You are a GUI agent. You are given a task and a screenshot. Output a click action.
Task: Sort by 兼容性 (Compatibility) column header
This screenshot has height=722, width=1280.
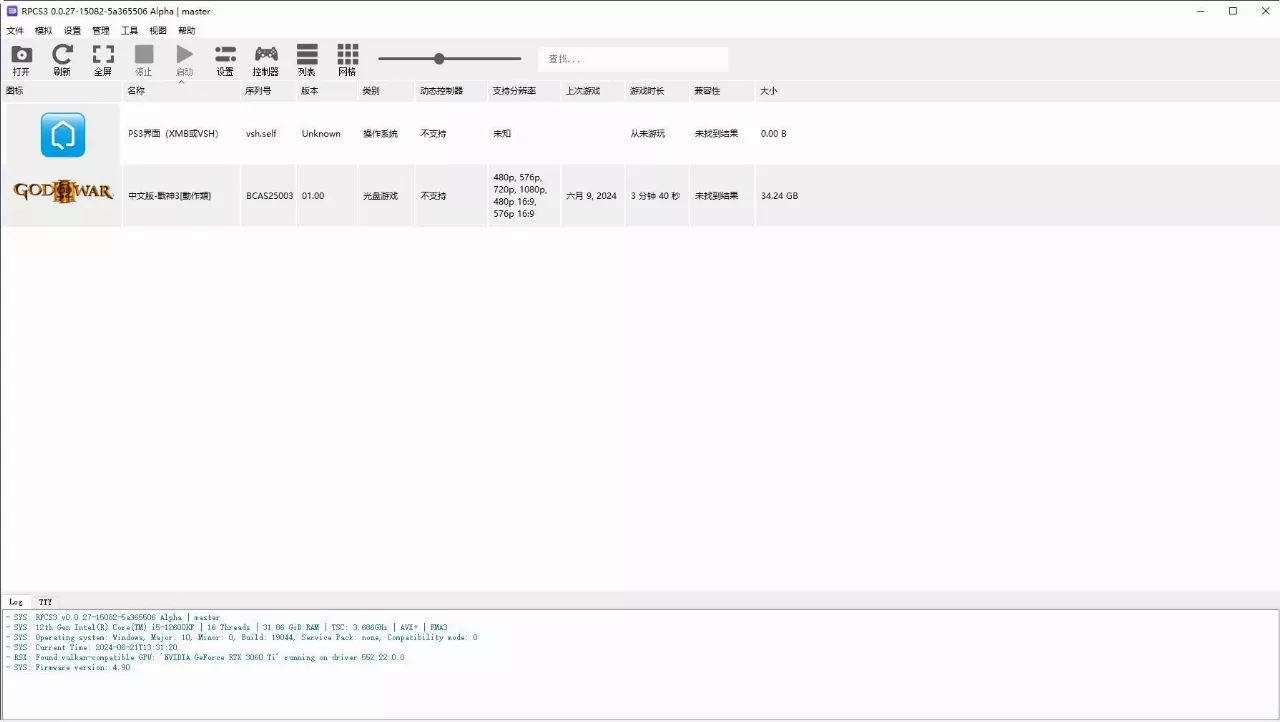coord(722,91)
